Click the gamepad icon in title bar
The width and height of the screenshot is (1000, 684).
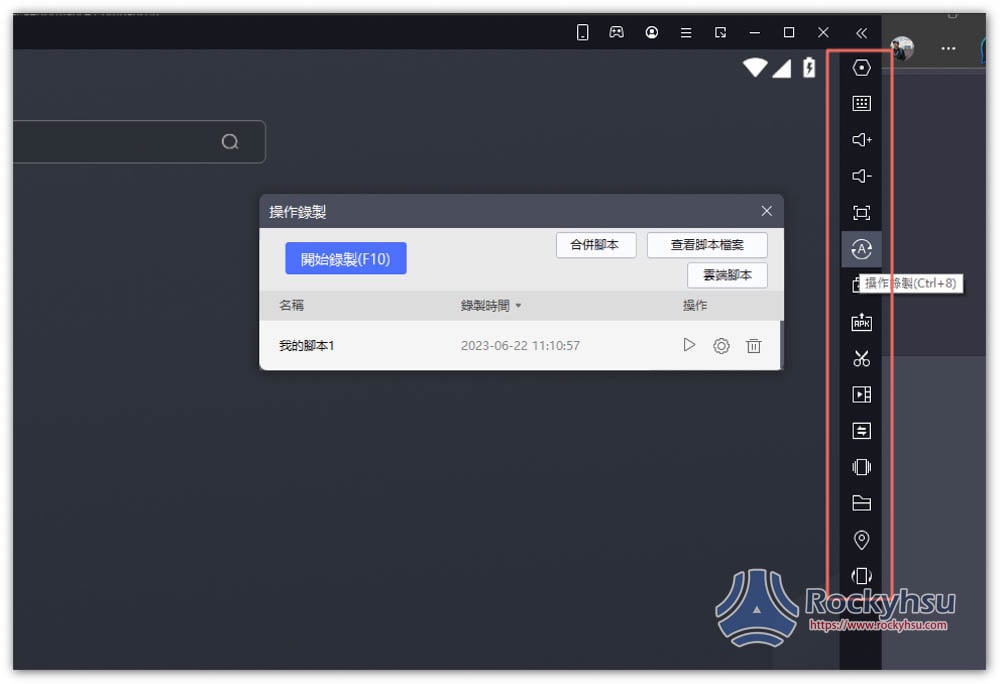tap(617, 32)
